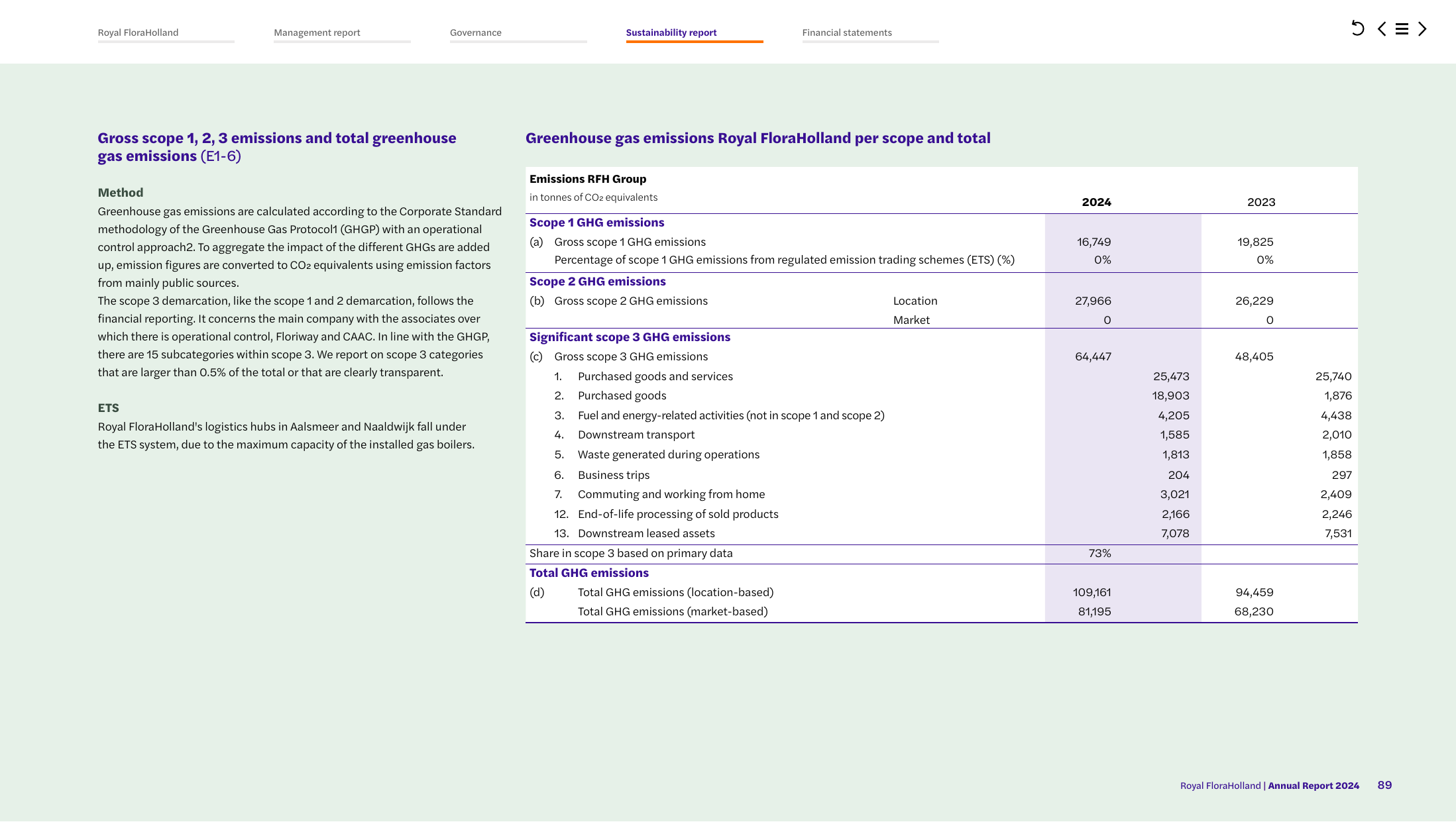Image resolution: width=1456 pixels, height=822 pixels.
Task: Click 'Commuting and working from home' row
Action: pyautogui.click(x=671, y=494)
